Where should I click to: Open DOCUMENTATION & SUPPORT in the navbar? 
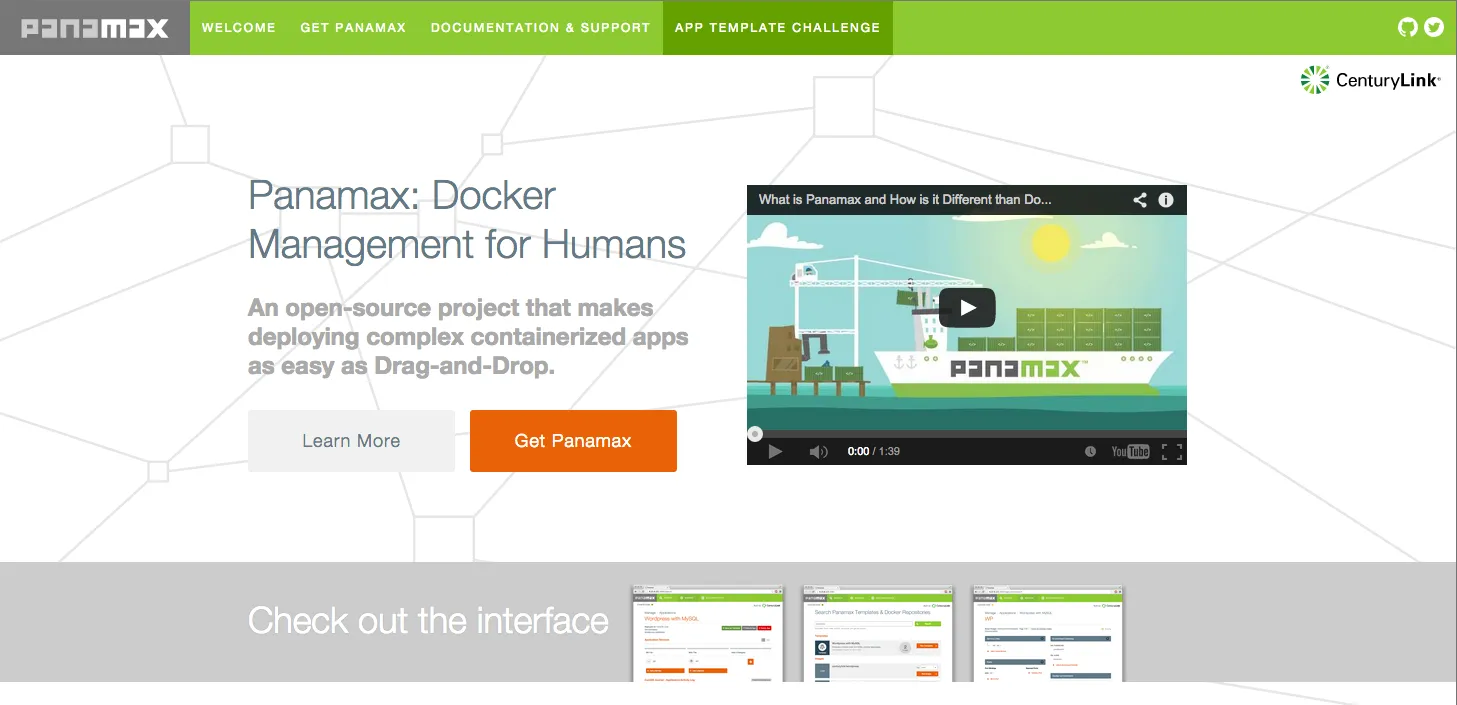540,27
